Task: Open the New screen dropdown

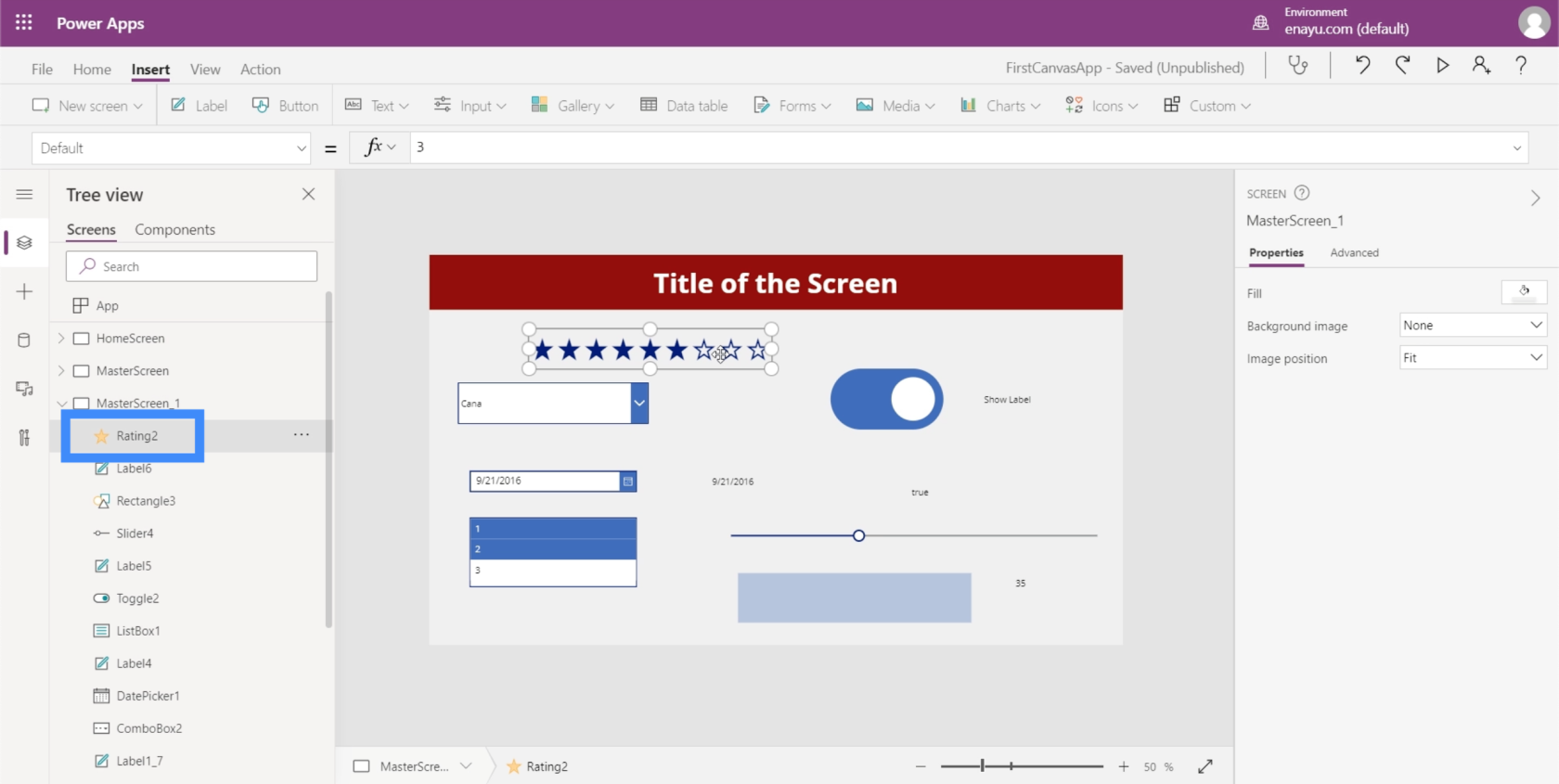Action: (x=87, y=106)
